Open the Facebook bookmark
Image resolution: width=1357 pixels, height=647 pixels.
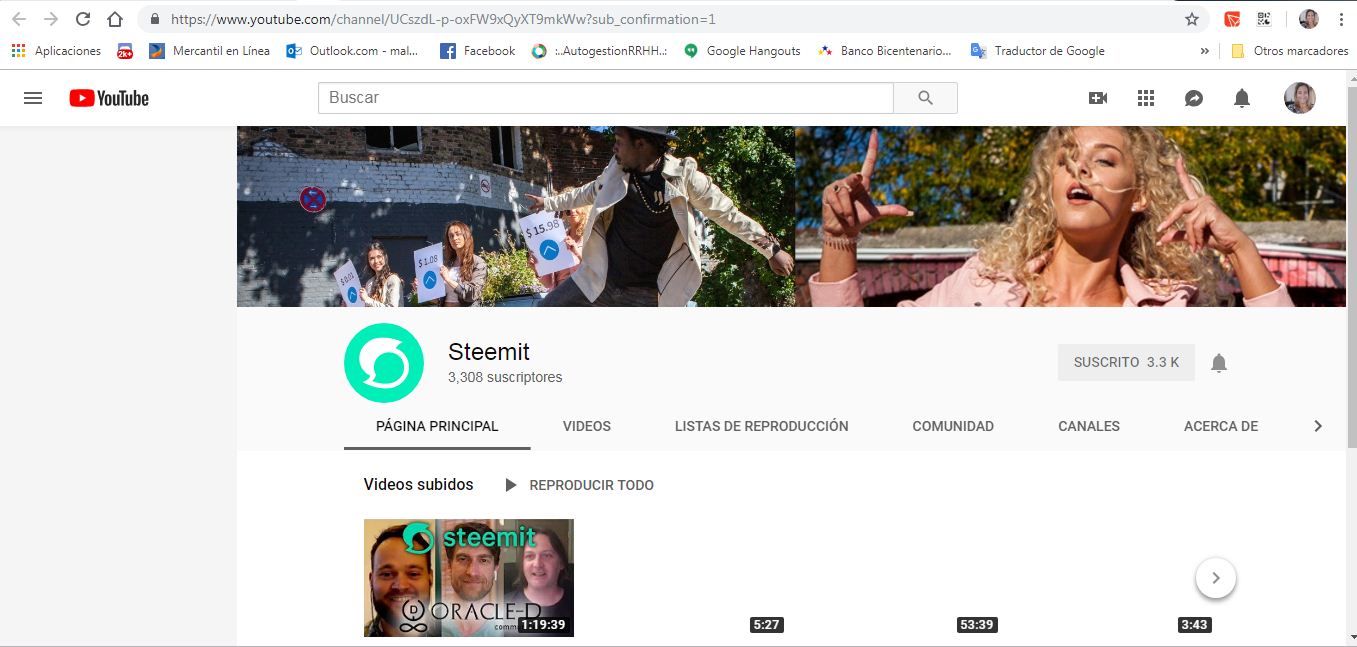coord(478,51)
